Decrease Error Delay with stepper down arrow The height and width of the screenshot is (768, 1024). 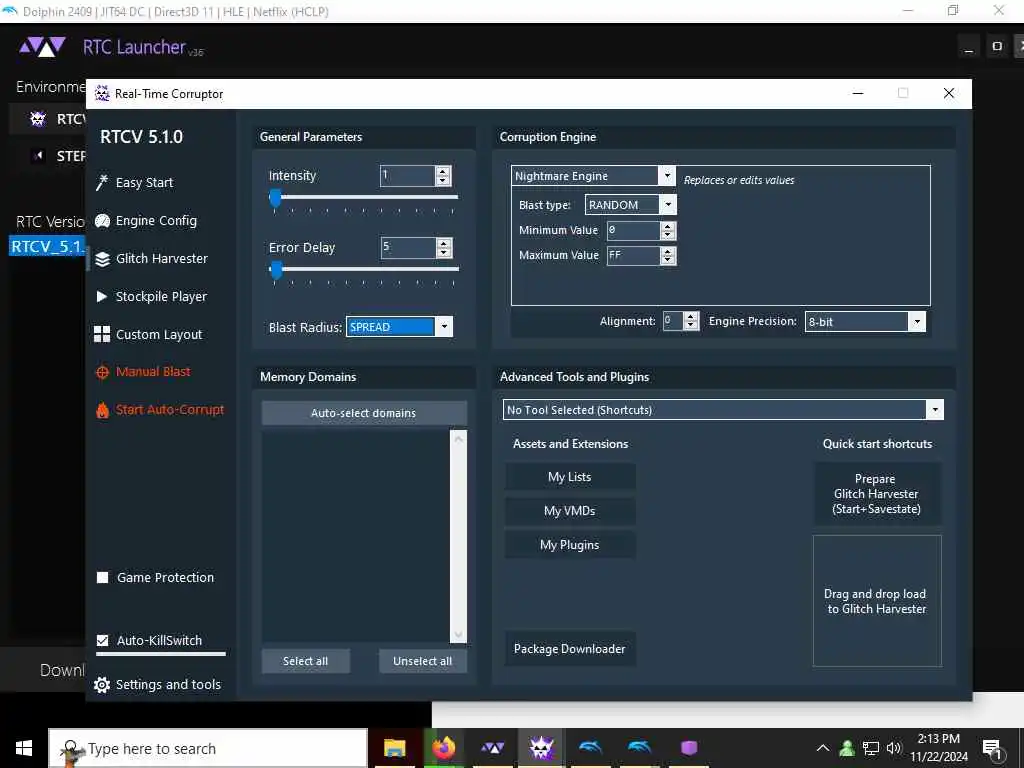point(443,252)
